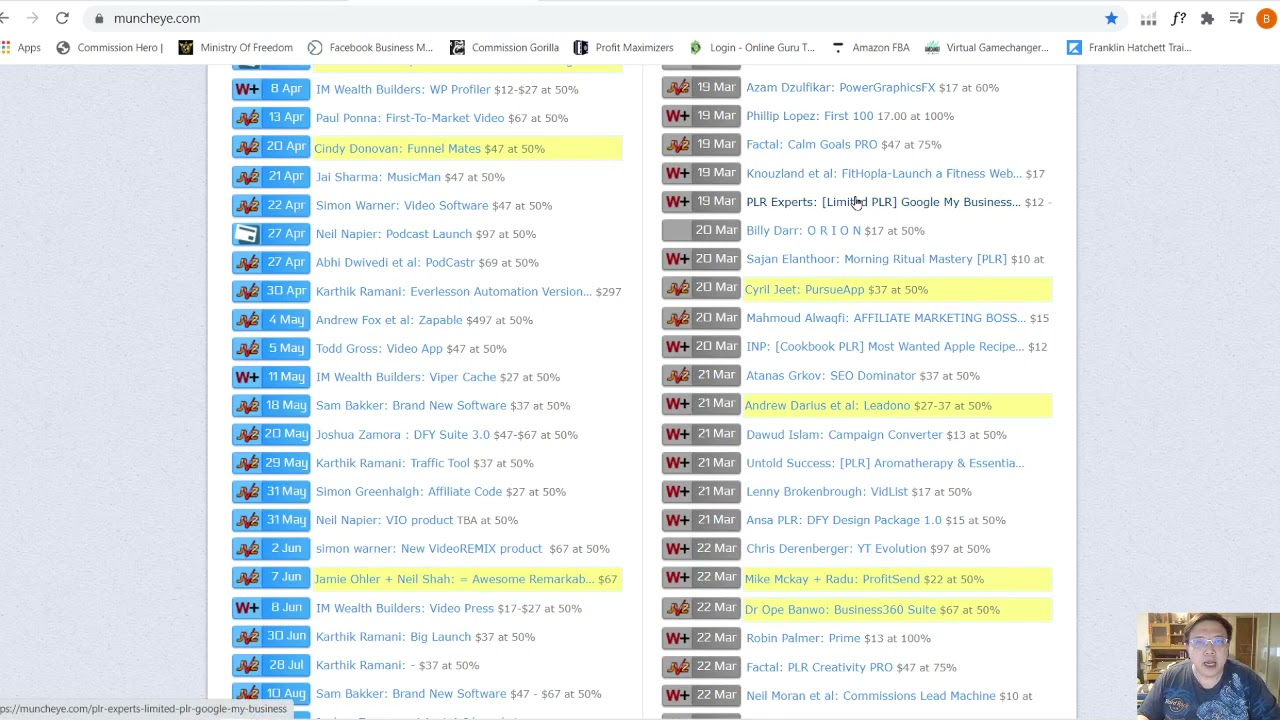
Task: Click the Commission Hero globe favicon
Action: tap(63, 47)
